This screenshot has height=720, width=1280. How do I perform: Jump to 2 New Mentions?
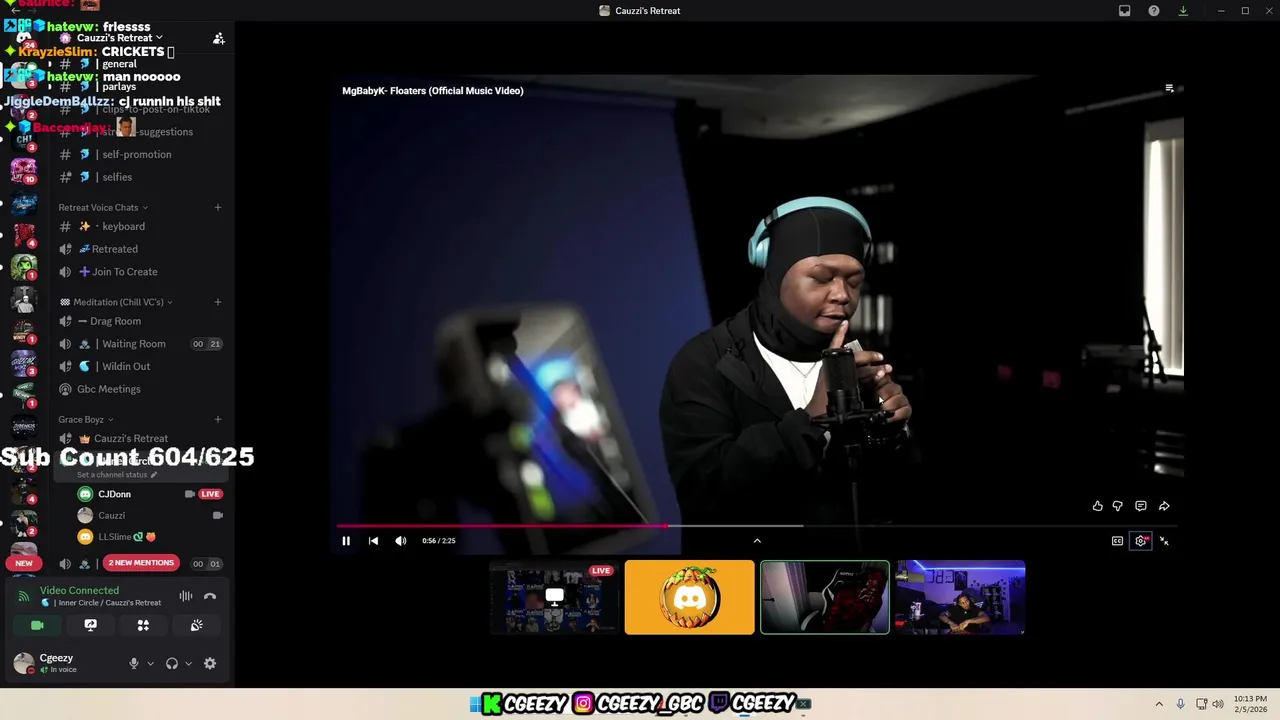[x=141, y=563]
